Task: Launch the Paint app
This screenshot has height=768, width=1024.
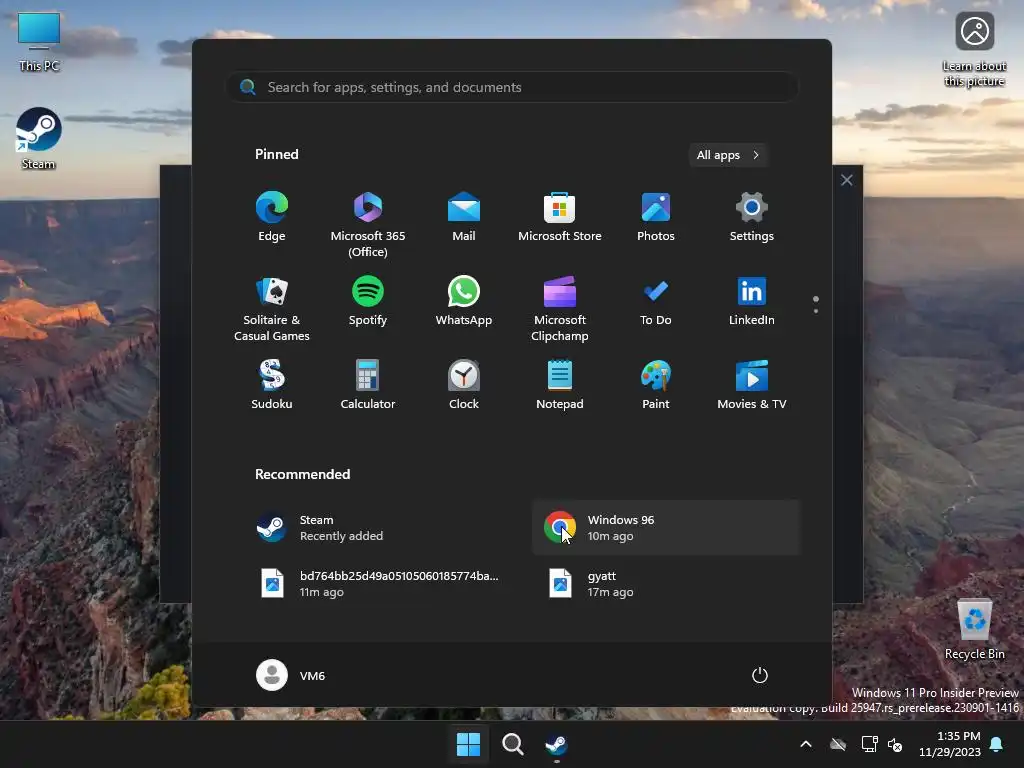Action: (656, 385)
